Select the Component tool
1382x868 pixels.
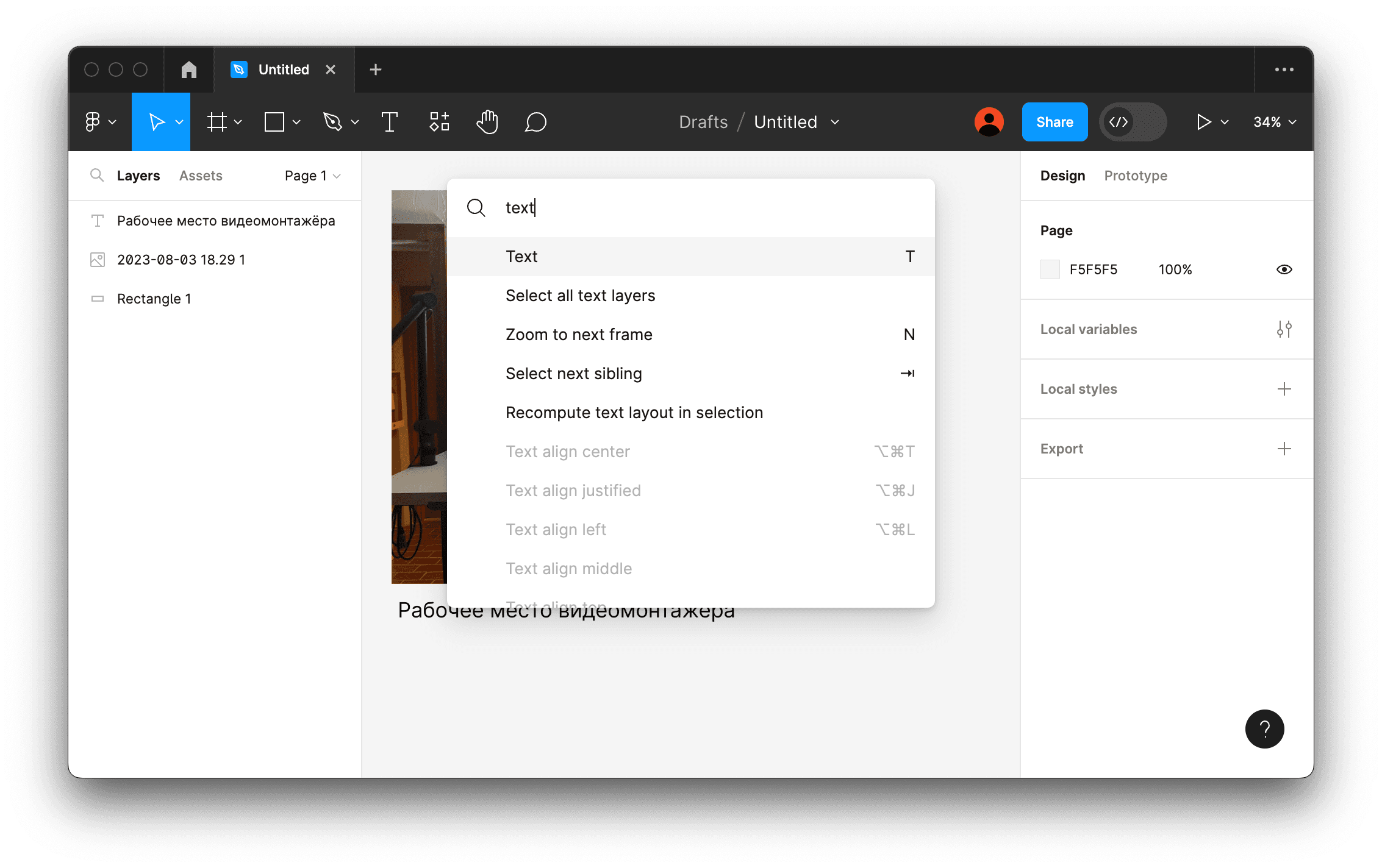pos(437,122)
